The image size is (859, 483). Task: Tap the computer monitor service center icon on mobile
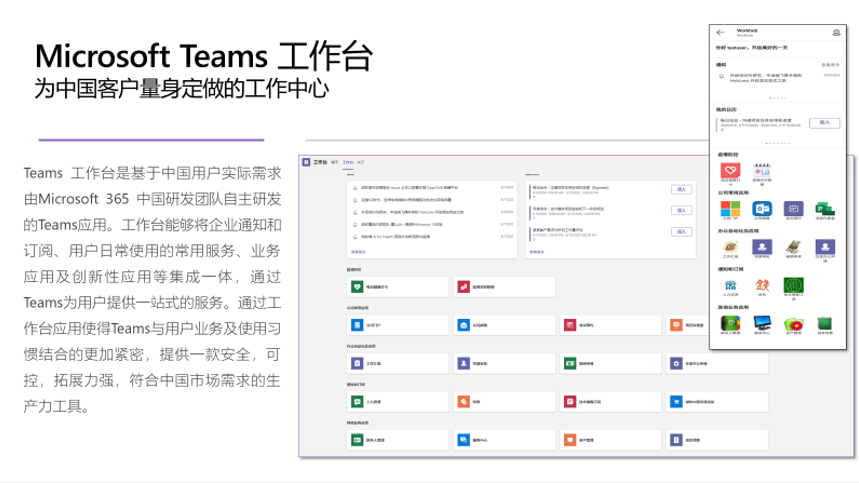click(x=762, y=324)
